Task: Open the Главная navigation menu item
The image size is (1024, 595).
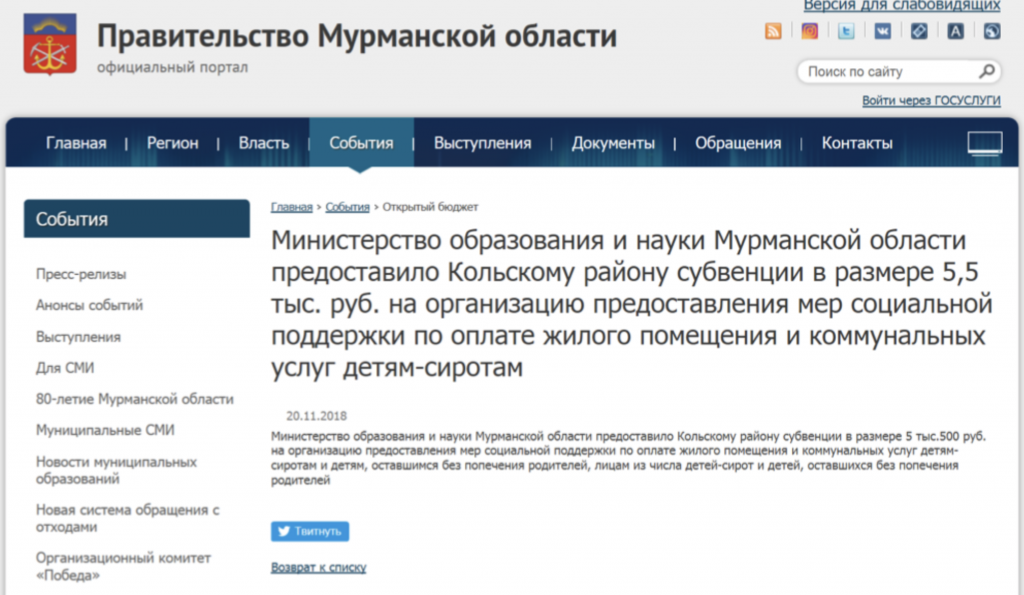Action: (76, 143)
